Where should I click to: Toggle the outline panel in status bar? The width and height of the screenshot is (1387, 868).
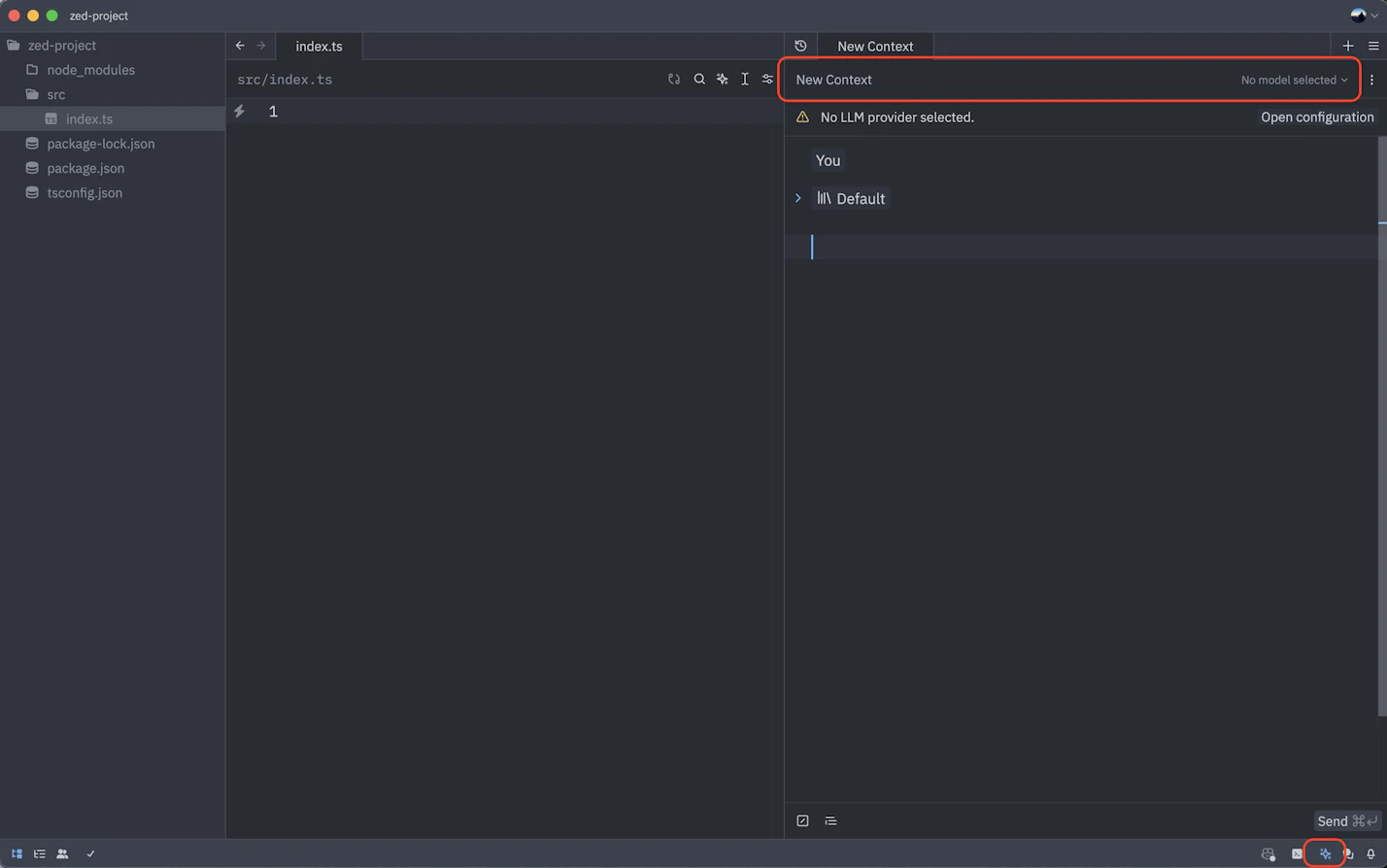coord(40,854)
